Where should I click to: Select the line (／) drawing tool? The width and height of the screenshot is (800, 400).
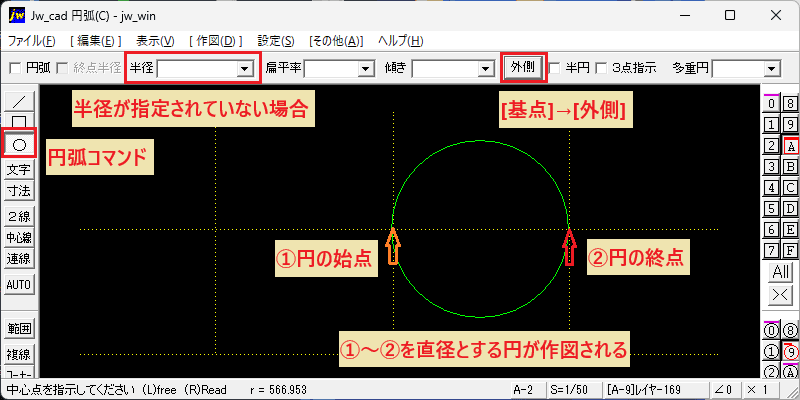[19, 102]
